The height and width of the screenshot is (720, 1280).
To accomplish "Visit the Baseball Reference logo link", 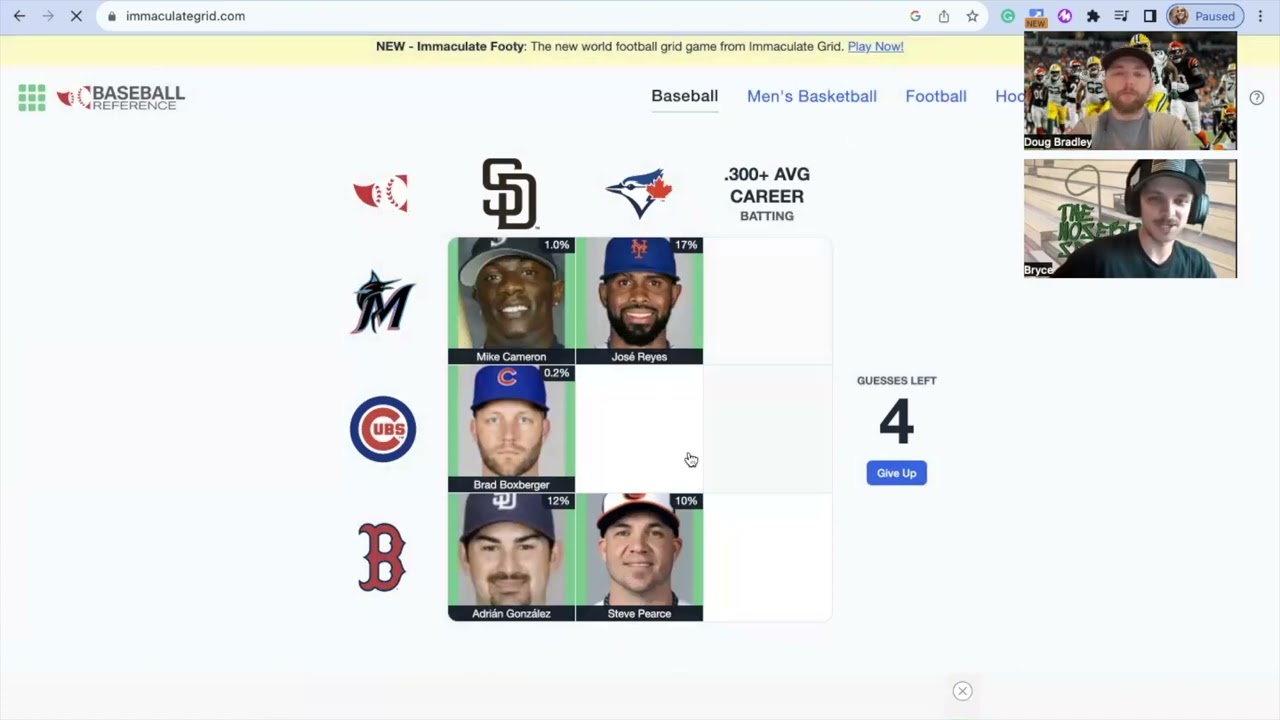I will point(121,97).
